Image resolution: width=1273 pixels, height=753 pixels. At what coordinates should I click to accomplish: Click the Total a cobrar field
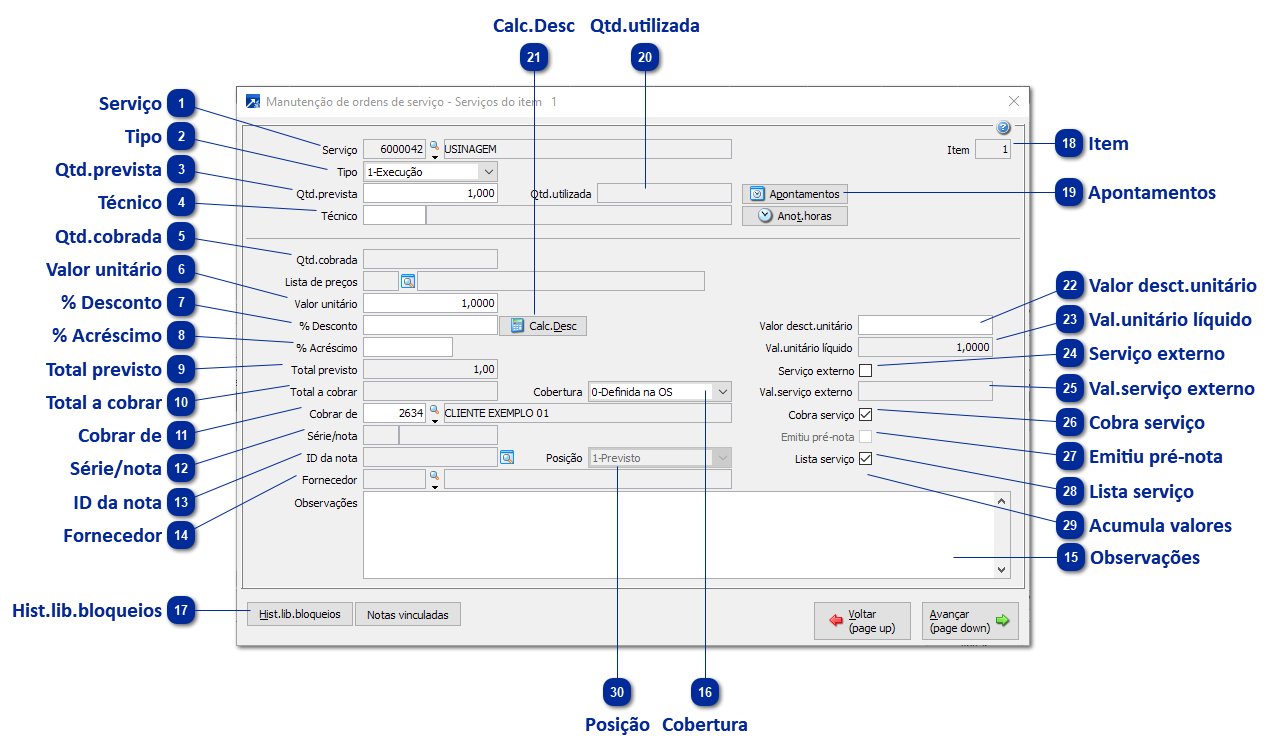coord(430,391)
